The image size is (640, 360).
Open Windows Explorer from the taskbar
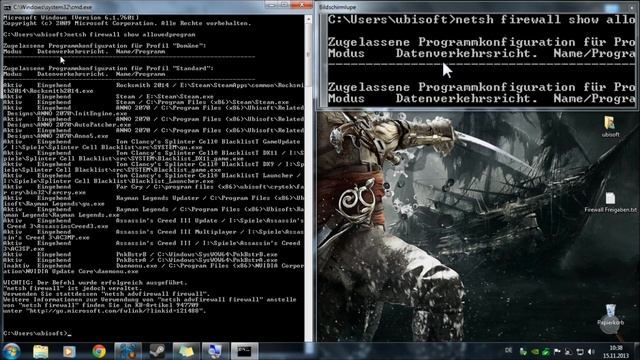pyautogui.click(x=40, y=351)
